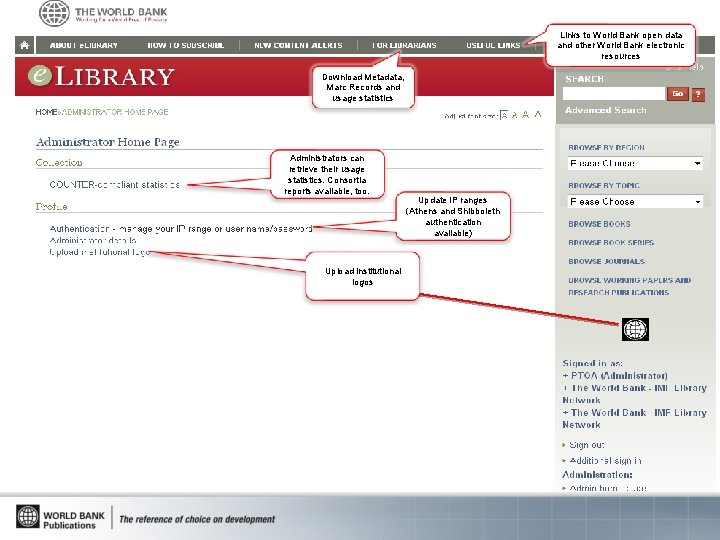
Task: Select the eLibrary logo banner
Action: point(101,76)
